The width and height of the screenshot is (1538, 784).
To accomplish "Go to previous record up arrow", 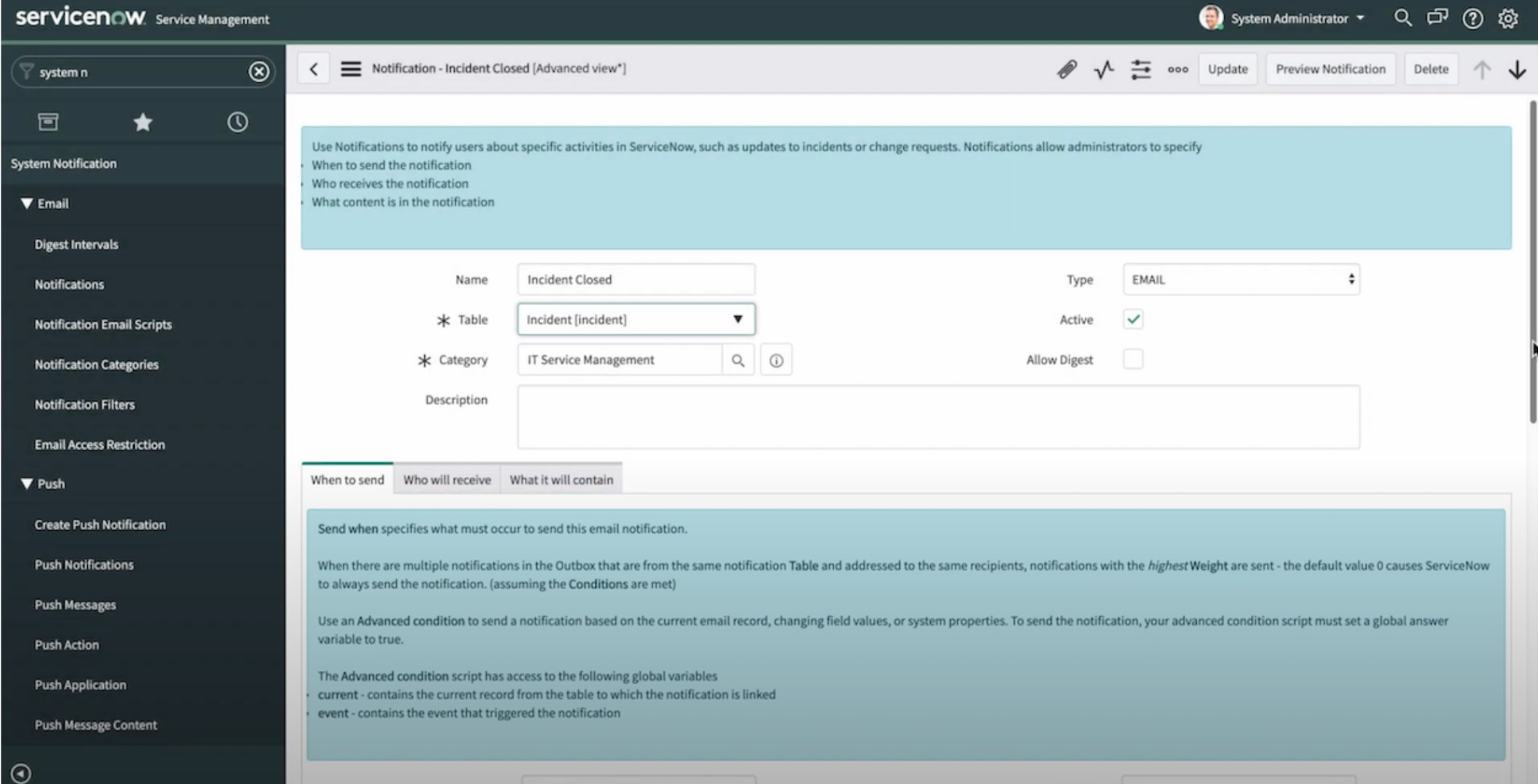I will click(x=1481, y=69).
